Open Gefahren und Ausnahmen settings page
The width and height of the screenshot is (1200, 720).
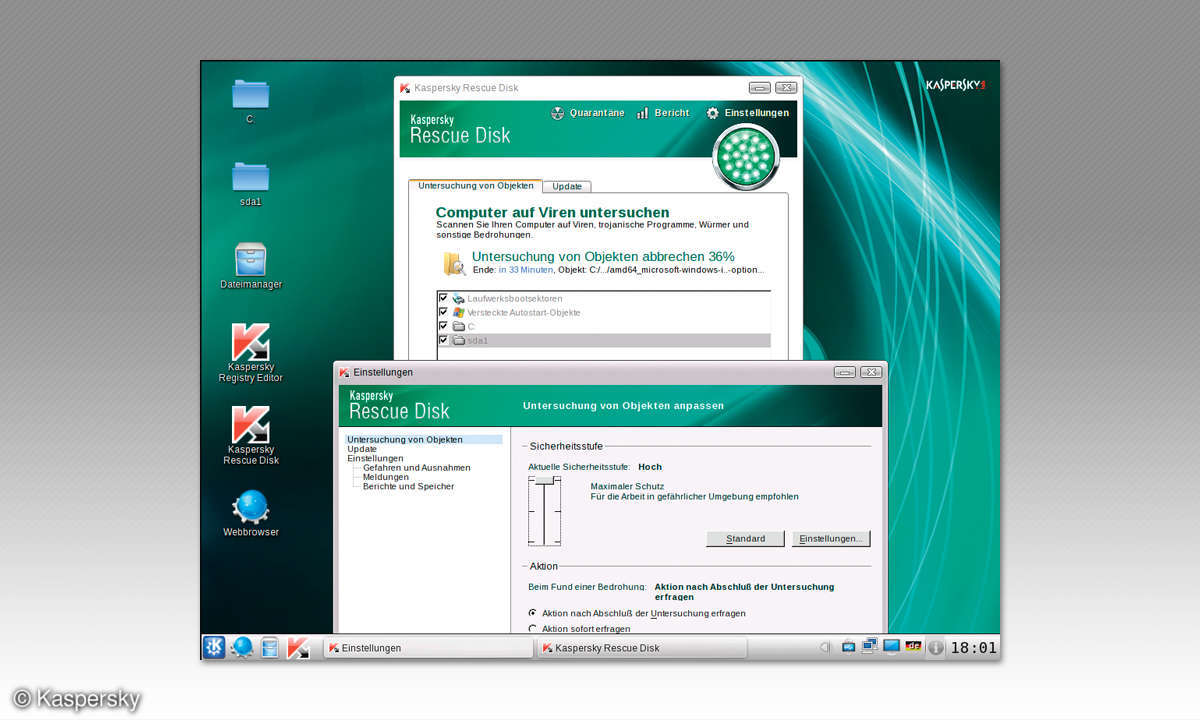[x=417, y=468]
